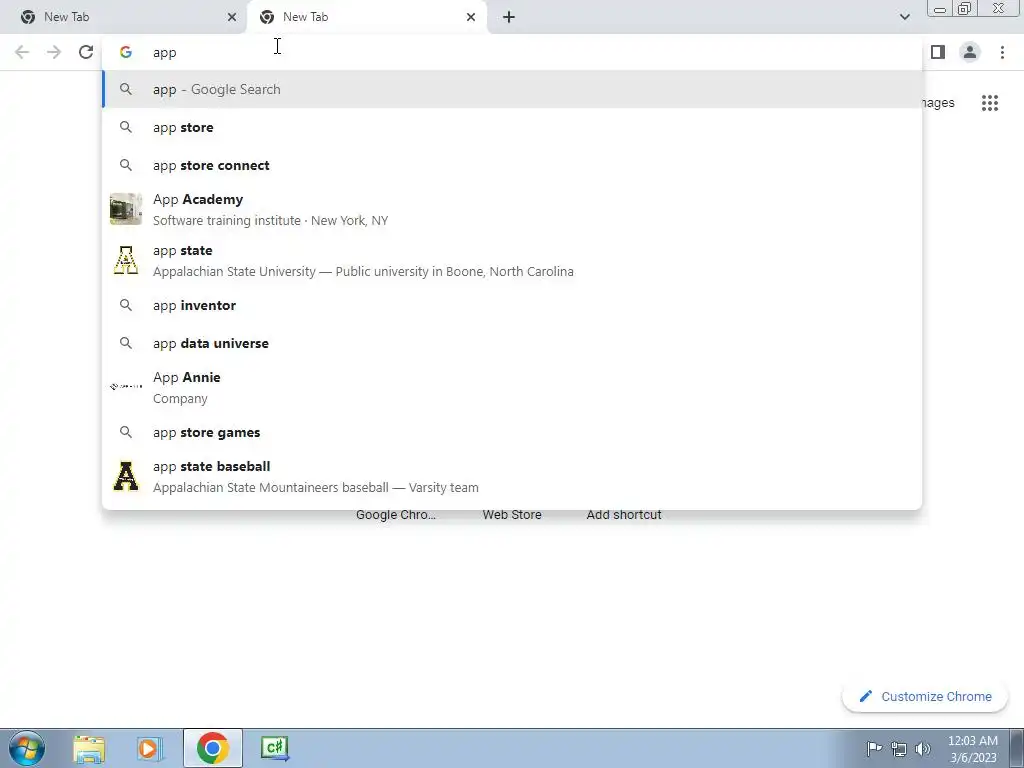This screenshot has width=1024, height=768.
Task: Click the Show desktop strip
Action: 1016,748
